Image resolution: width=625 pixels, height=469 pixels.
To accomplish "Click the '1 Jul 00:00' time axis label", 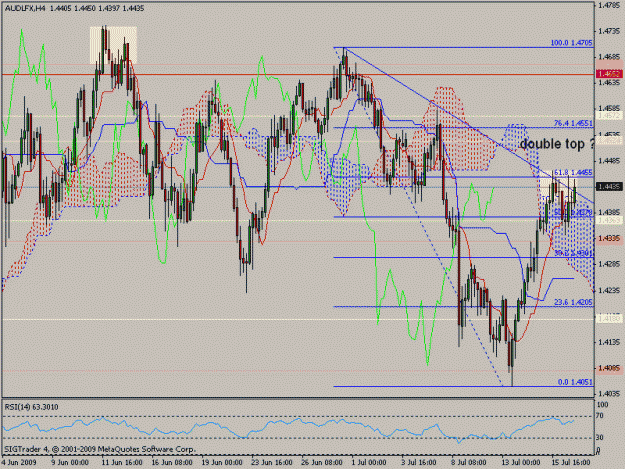I will 369,462.
